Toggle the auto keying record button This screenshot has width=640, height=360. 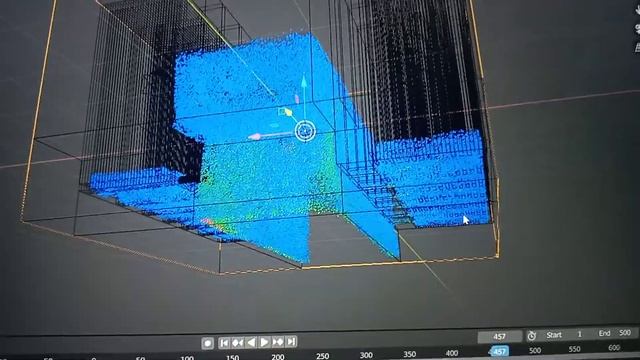tap(207, 343)
